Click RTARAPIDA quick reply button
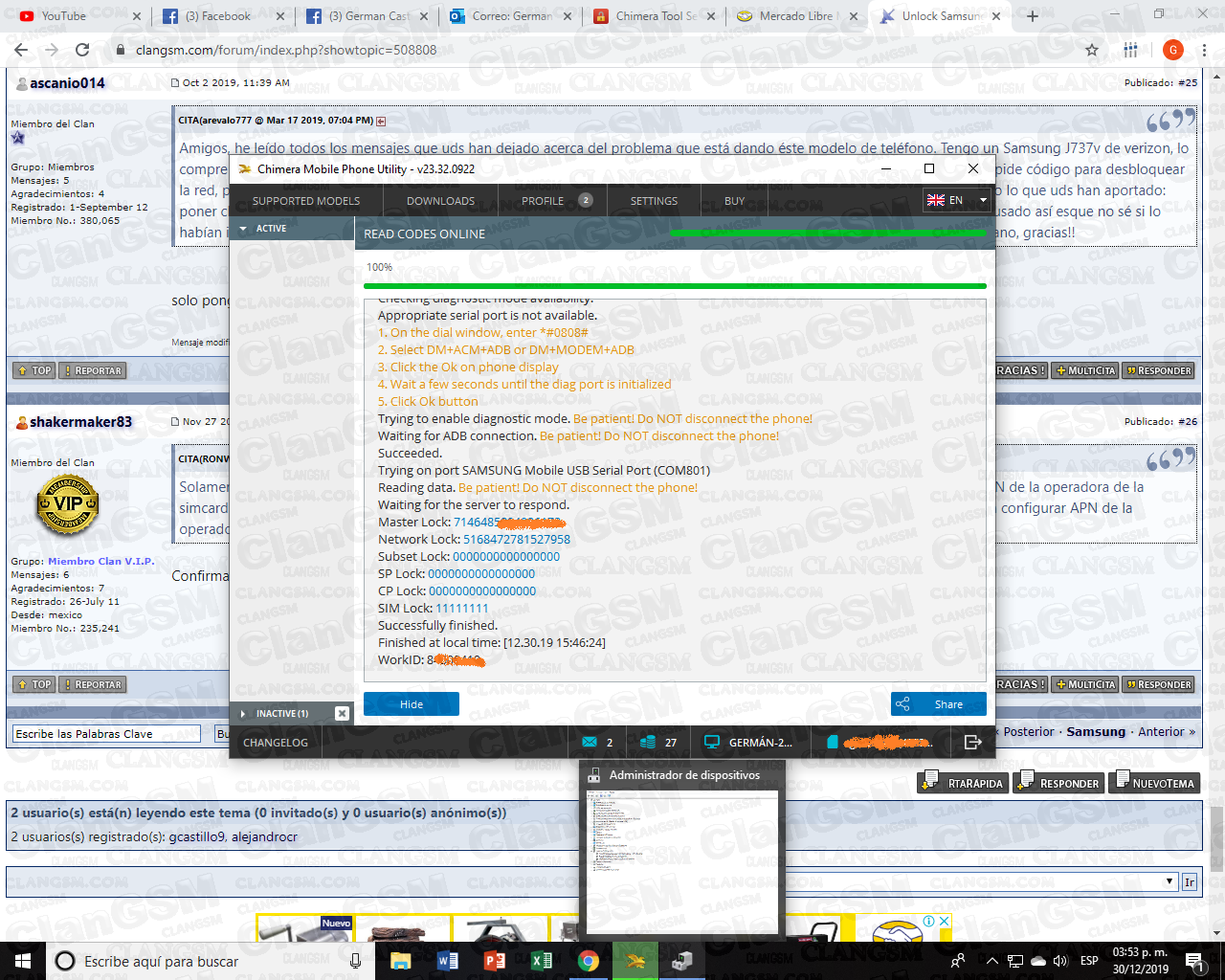1225x980 pixels. click(962, 782)
